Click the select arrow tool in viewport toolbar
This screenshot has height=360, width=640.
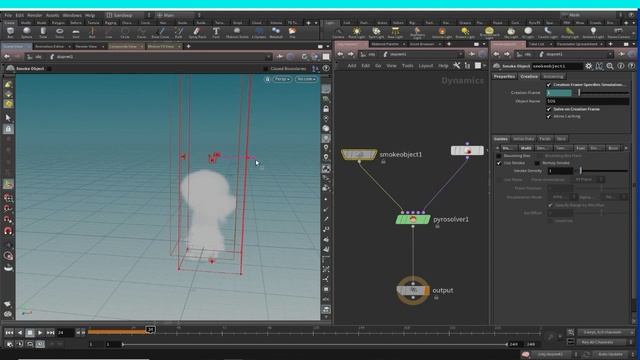coord(8,118)
